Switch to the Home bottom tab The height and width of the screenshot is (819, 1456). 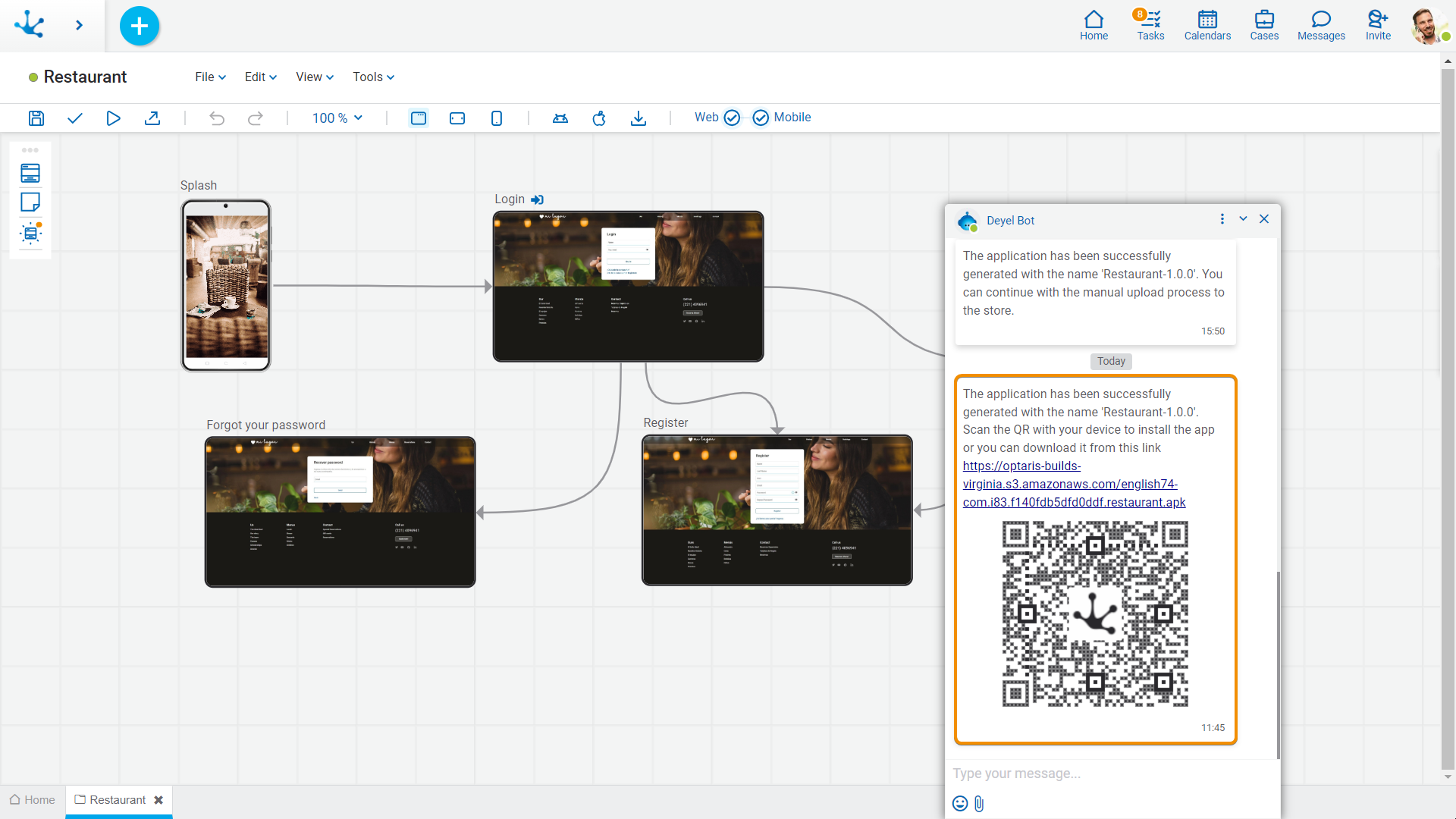tap(33, 800)
